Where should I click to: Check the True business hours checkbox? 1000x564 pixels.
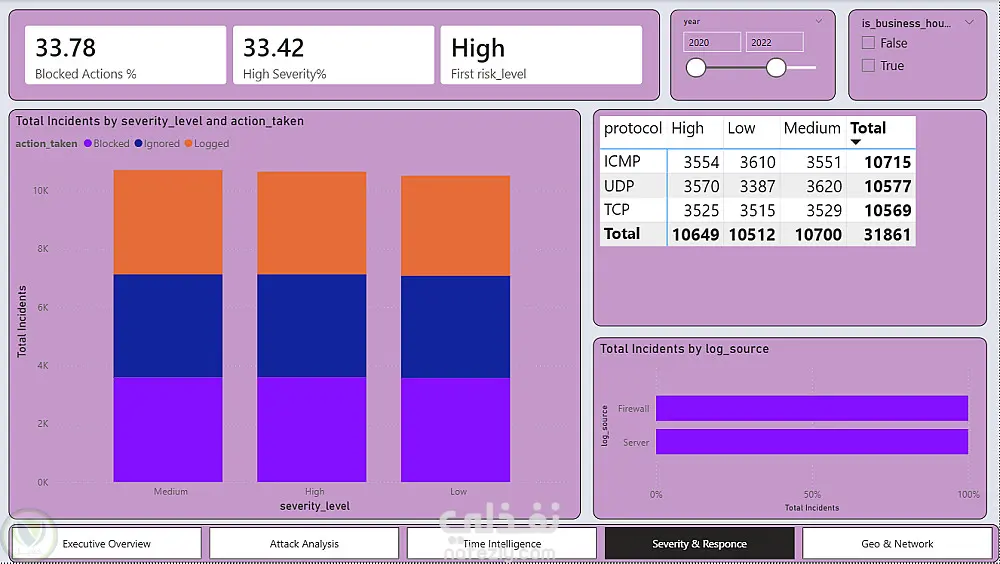tap(868, 65)
